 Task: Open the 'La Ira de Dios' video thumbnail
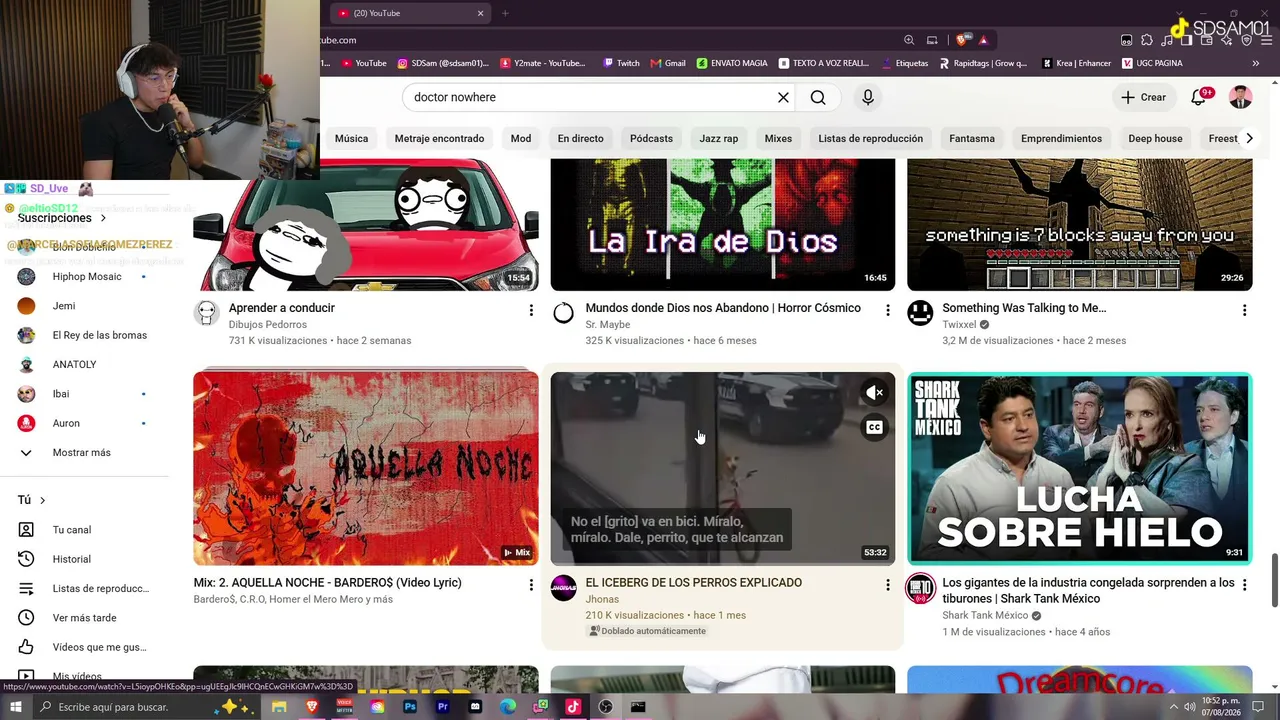coord(723,225)
